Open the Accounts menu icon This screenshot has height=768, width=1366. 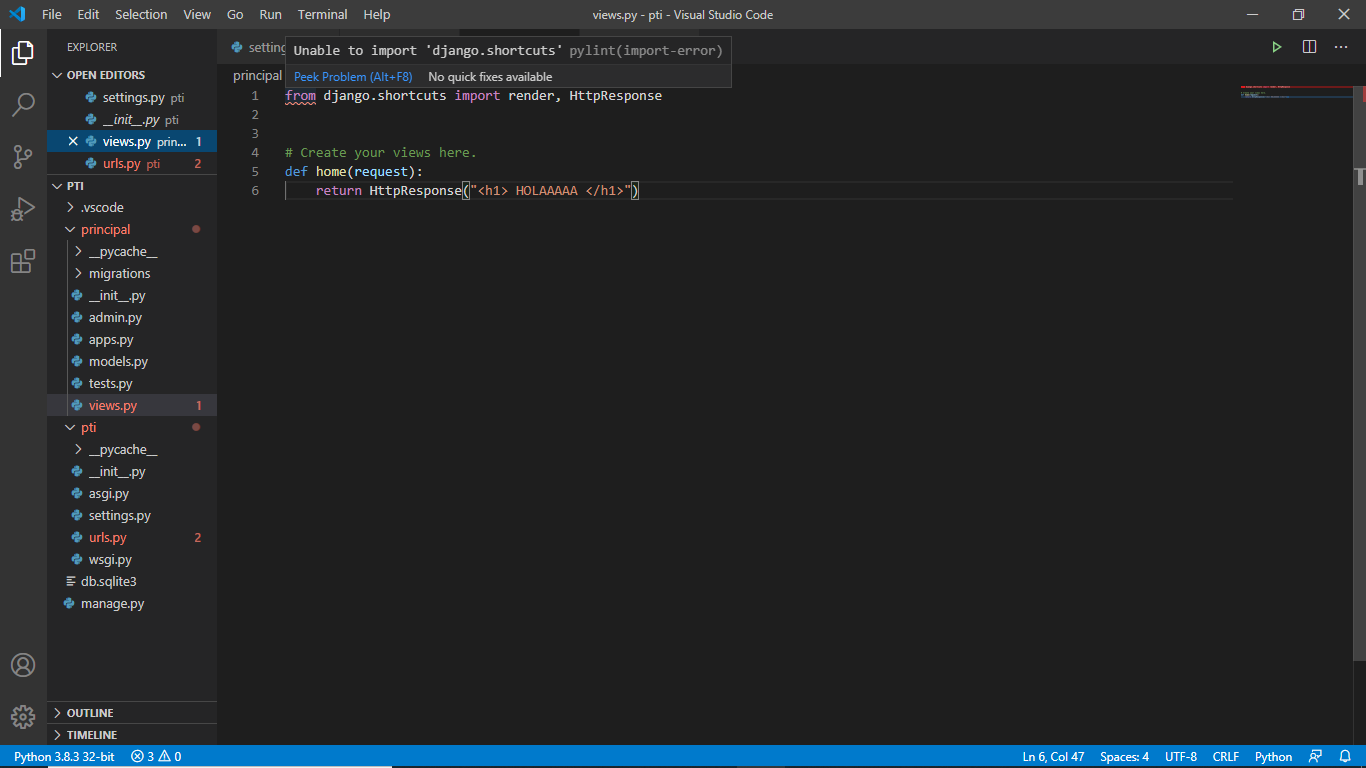click(x=23, y=665)
